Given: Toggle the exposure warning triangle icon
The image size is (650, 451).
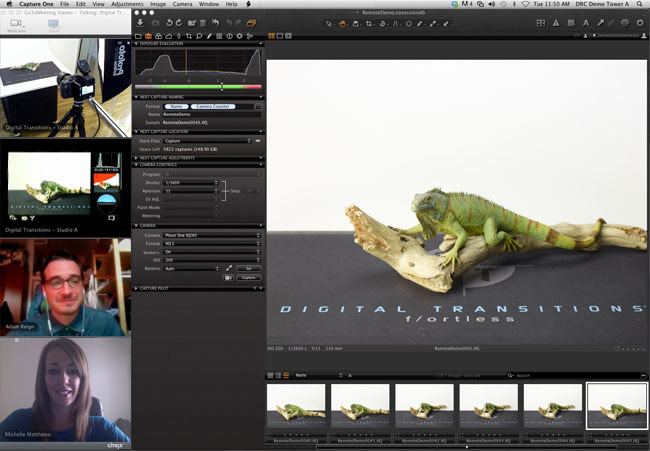Looking at the screenshot, I should tap(555, 23).
